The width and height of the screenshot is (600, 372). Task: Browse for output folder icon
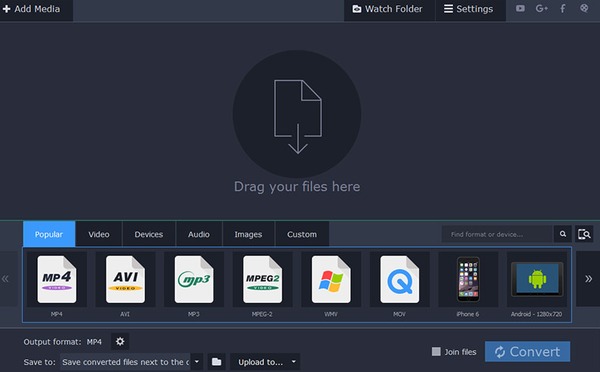pos(217,362)
